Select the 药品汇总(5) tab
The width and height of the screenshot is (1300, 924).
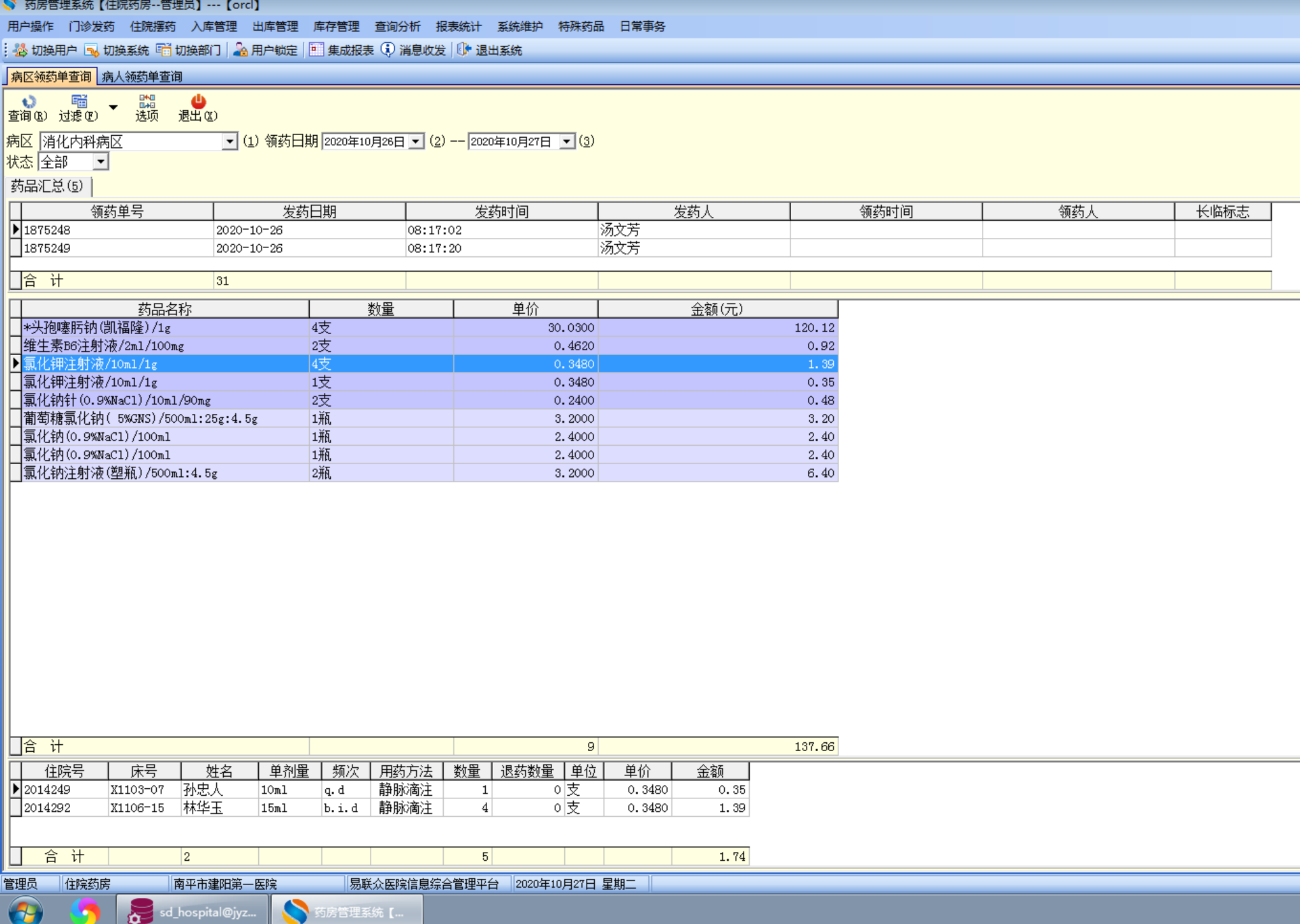(47, 186)
